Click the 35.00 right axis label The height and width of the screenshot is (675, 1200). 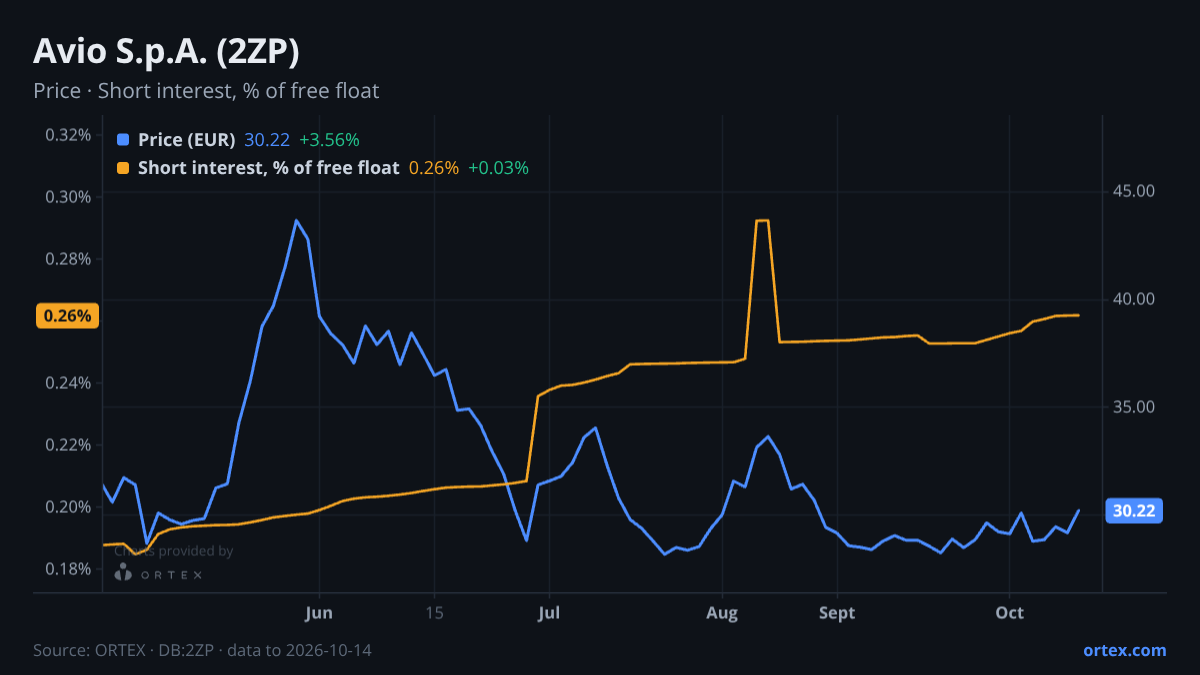[x=1133, y=407]
